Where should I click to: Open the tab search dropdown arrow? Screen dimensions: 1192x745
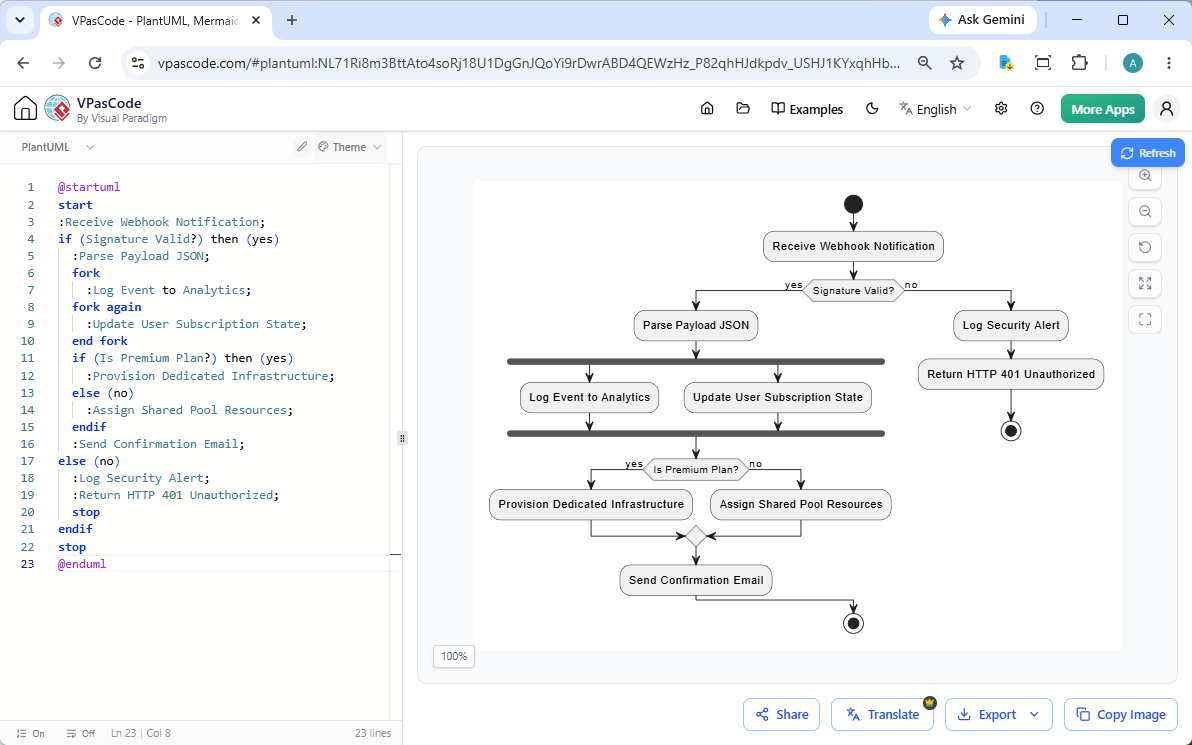pyautogui.click(x=20, y=20)
